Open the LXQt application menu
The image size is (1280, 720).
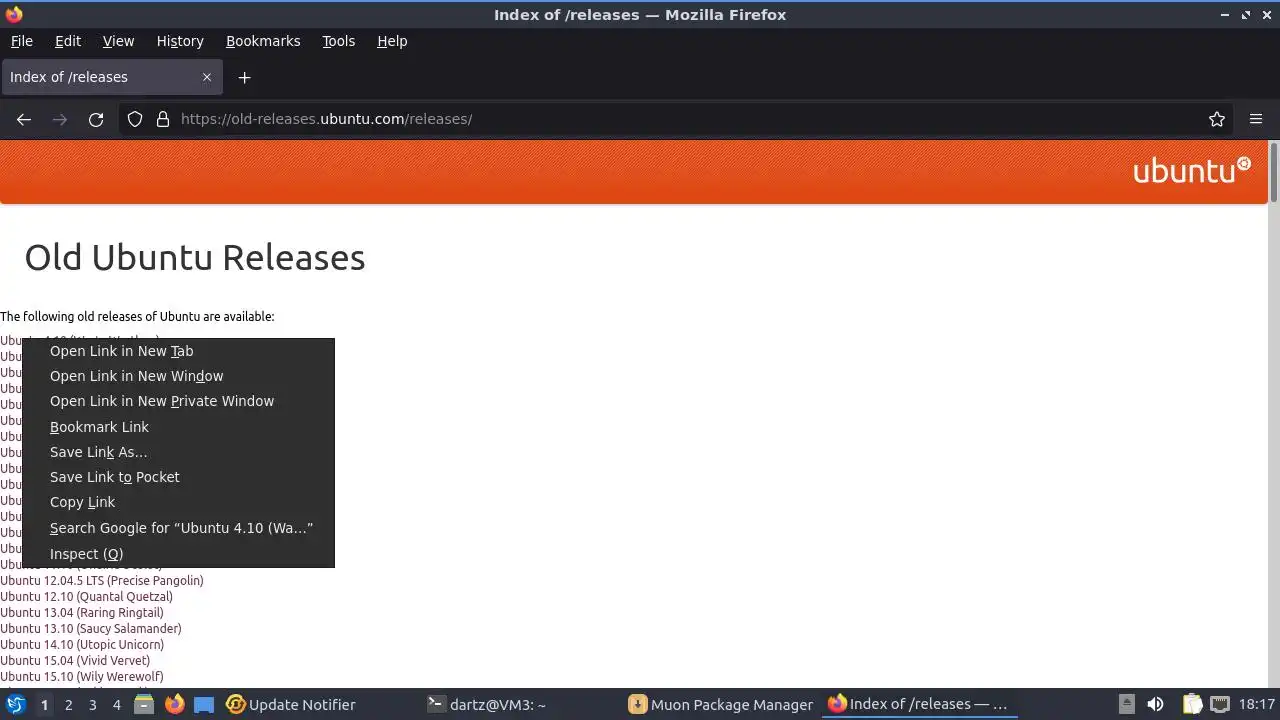[x=15, y=704]
